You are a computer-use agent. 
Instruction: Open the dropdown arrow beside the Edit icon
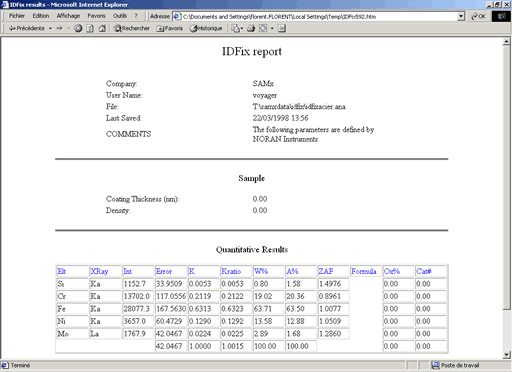tap(272, 28)
